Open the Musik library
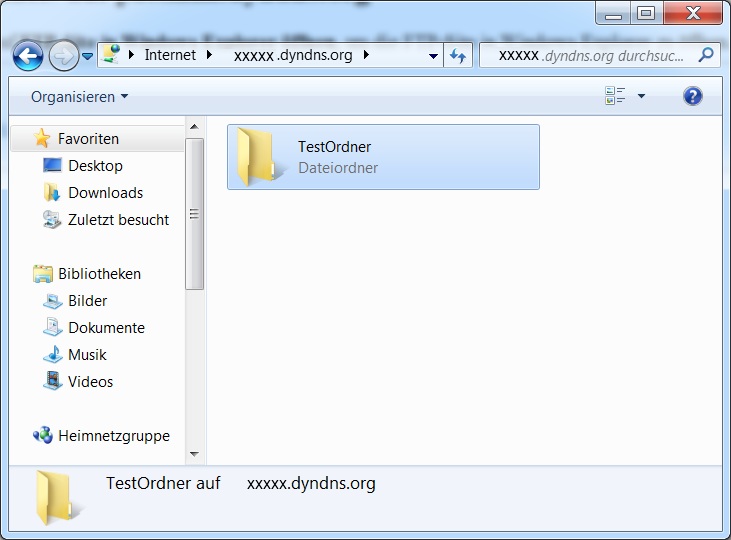Viewport: 731px width, 540px height. (87, 355)
